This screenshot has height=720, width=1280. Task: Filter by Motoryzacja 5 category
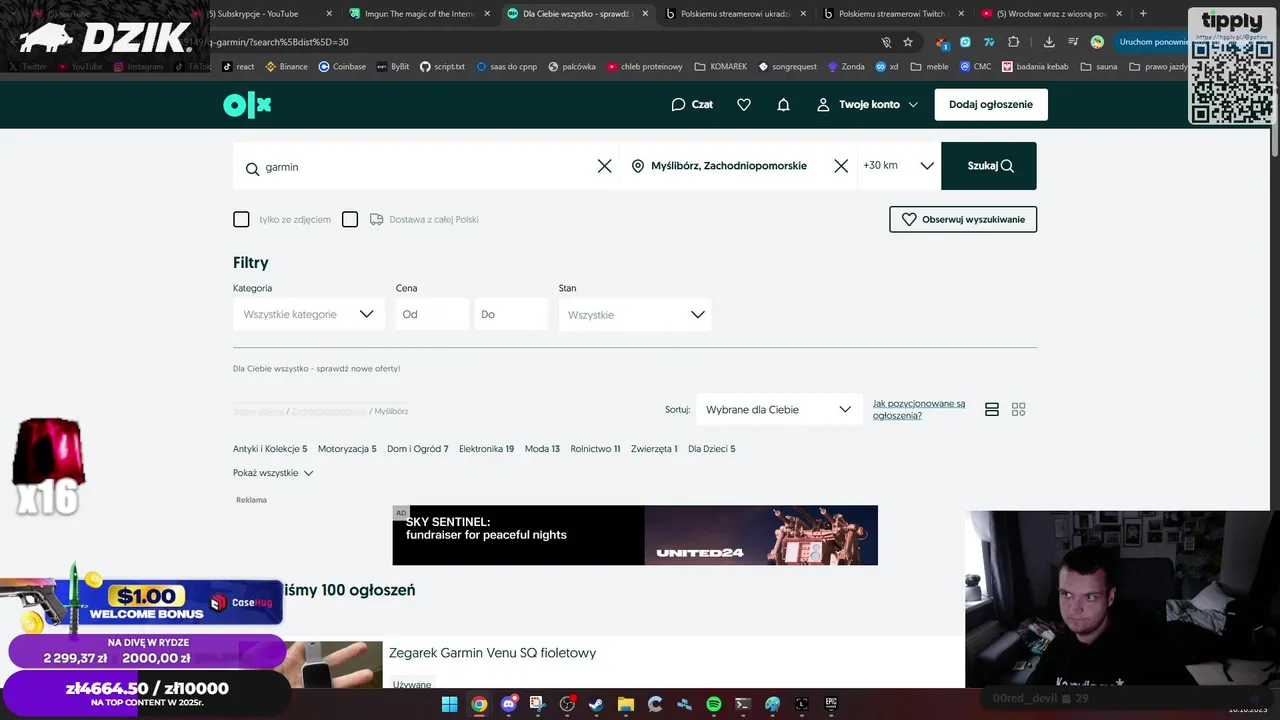tap(347, 449)
